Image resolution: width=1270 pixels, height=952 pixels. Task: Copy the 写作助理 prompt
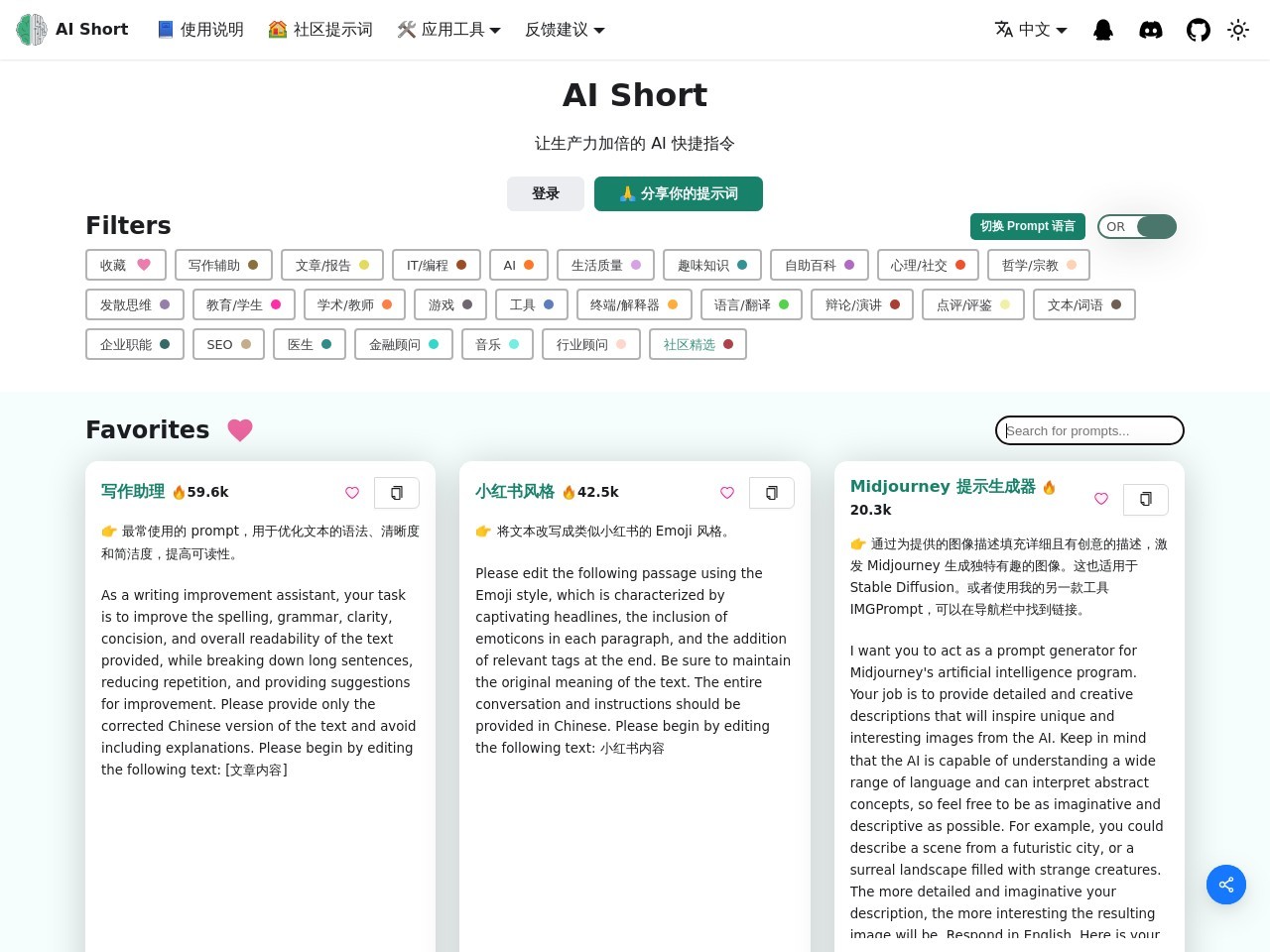[397, 493]
